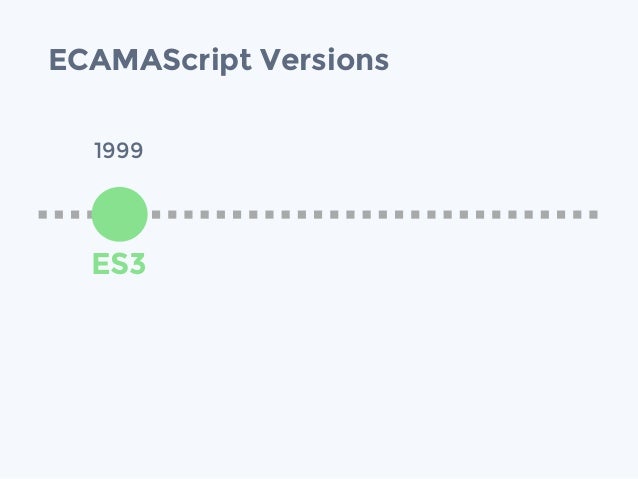Click the last gray square ending the timeline
This screenshot has width=638, height=479.
point(594,214)
